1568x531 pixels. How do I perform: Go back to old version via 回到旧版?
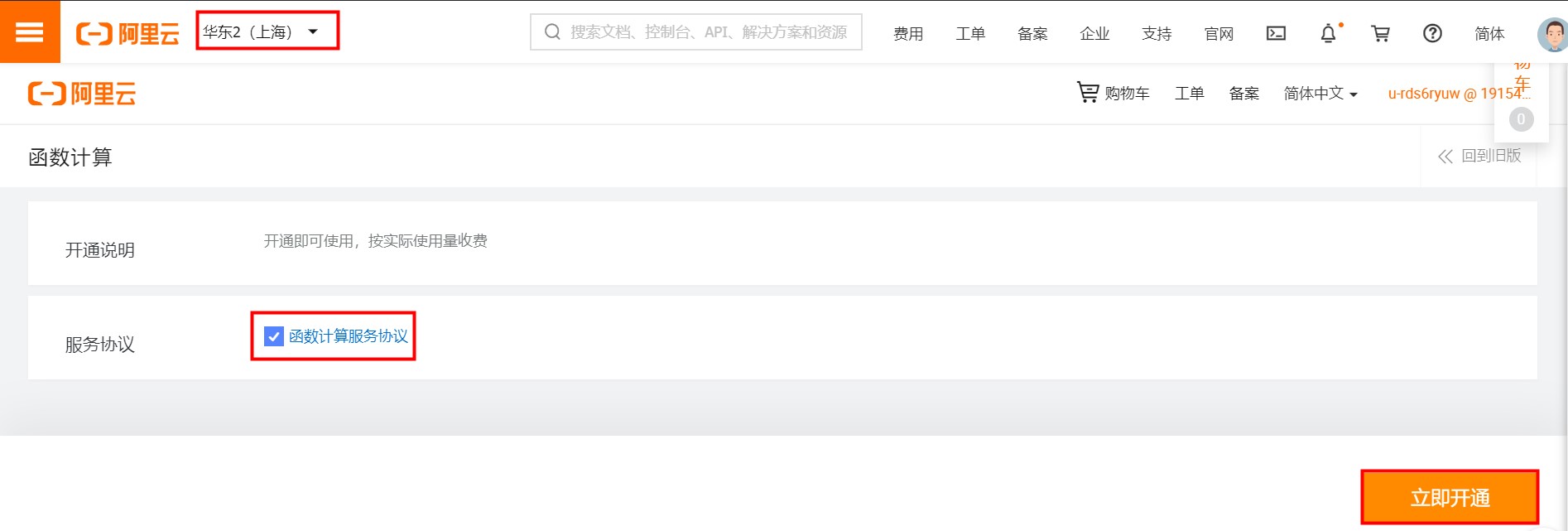(1479, 156)
